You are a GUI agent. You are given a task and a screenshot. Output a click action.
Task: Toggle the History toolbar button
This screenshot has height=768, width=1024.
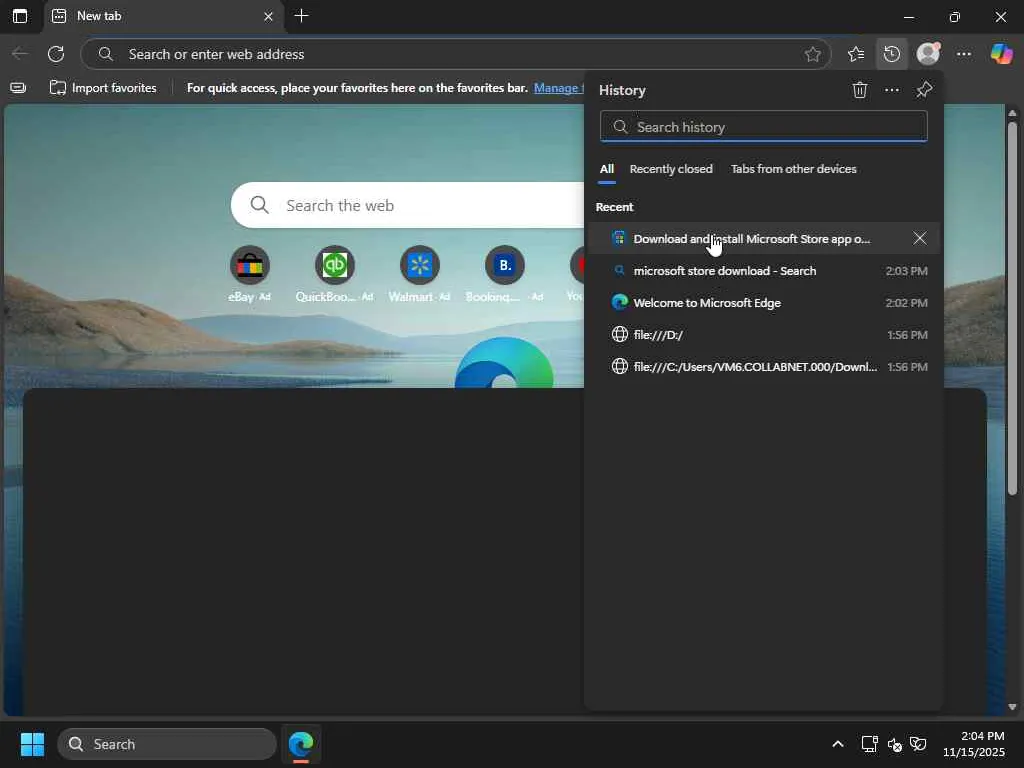(891, 54)
